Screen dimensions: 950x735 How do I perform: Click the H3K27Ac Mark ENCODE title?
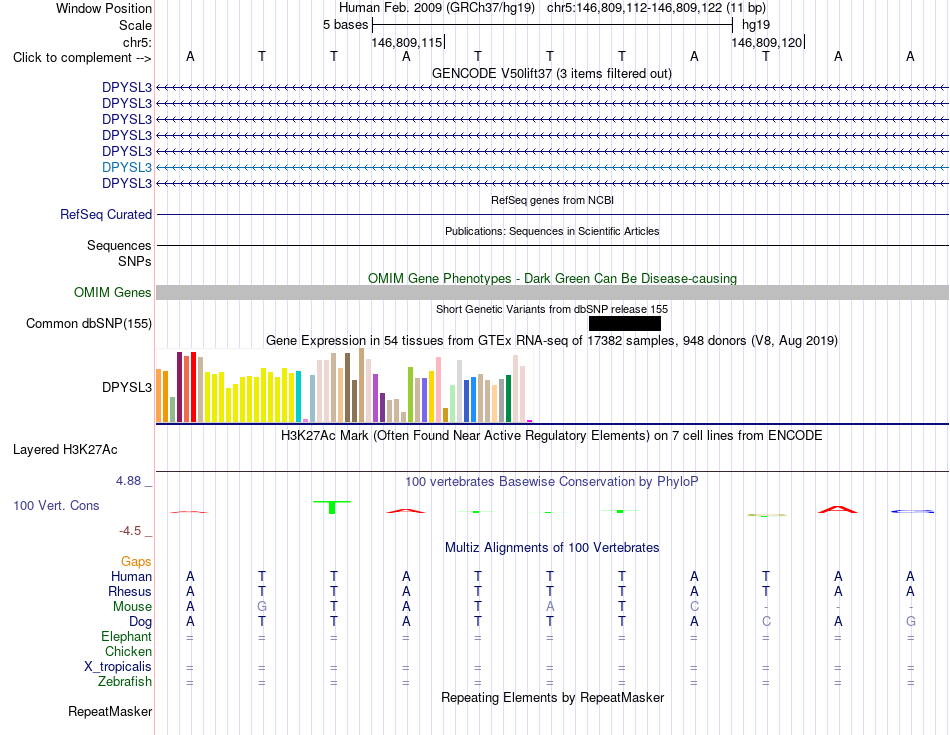[552, 436]
